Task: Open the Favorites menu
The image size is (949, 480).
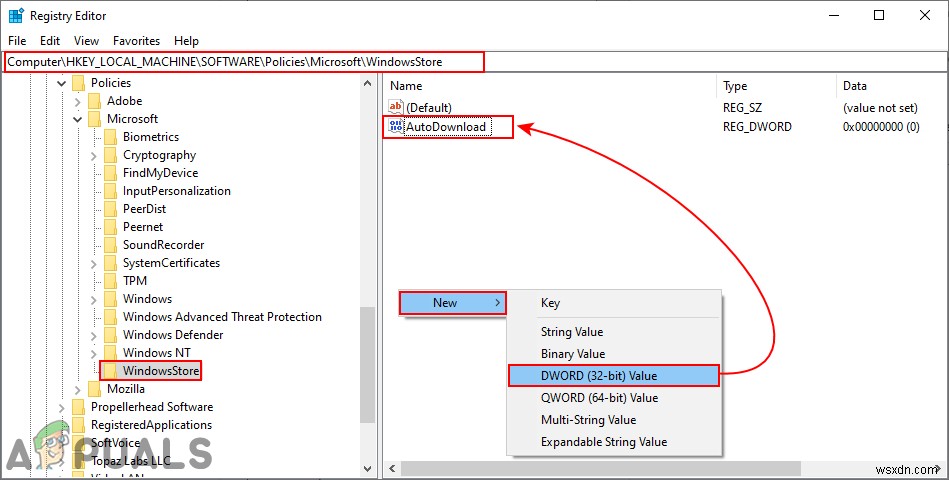Action: point(136,41)
